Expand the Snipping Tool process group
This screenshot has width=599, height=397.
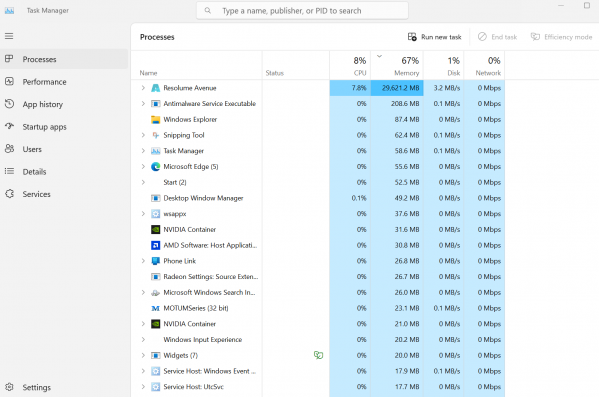pyautogui.click(x=143, y=135)
